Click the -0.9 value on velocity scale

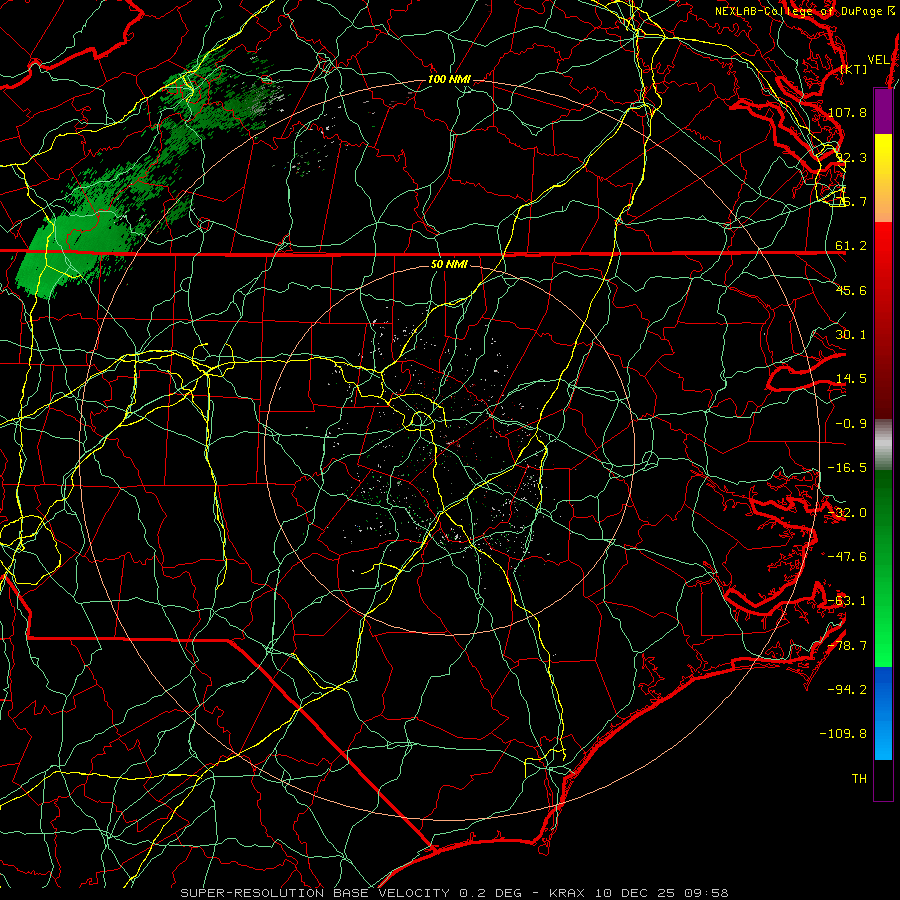(851, 424)
